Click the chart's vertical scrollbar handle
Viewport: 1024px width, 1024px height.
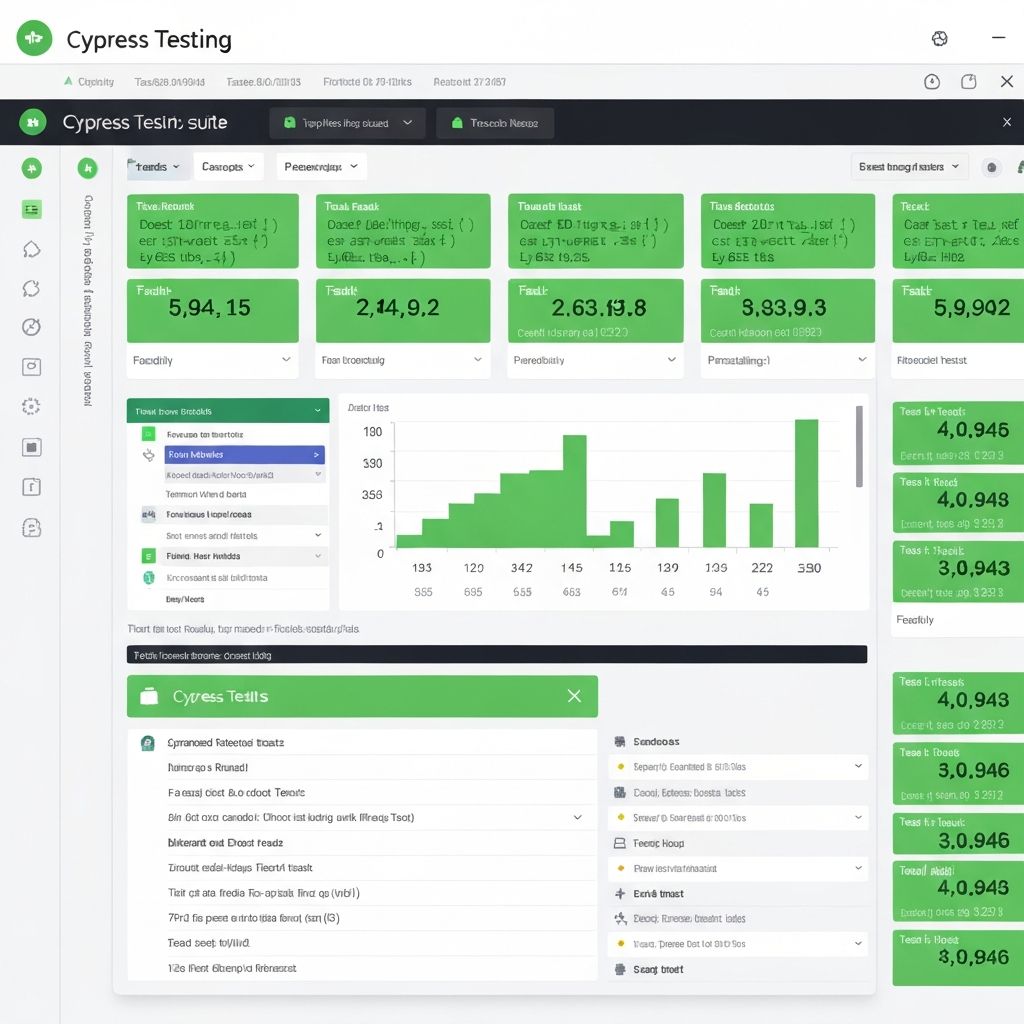(859, 447)
